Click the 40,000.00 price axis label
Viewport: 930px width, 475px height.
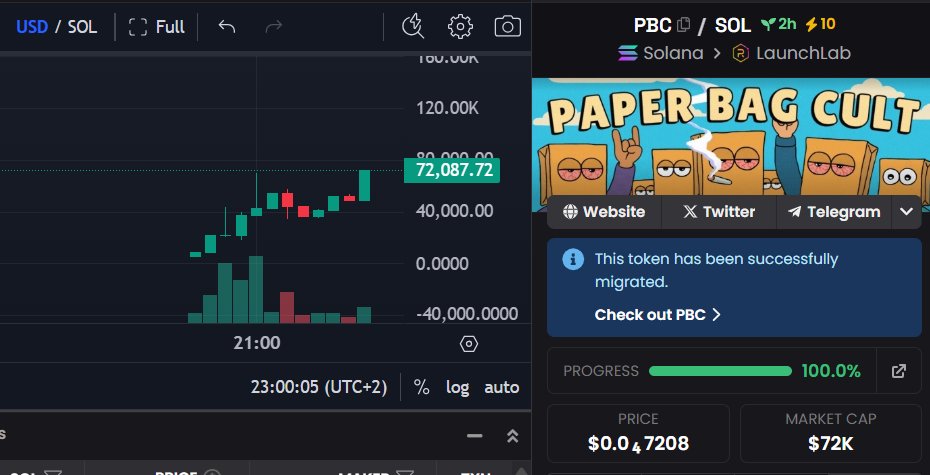click(x=454, y=211)
